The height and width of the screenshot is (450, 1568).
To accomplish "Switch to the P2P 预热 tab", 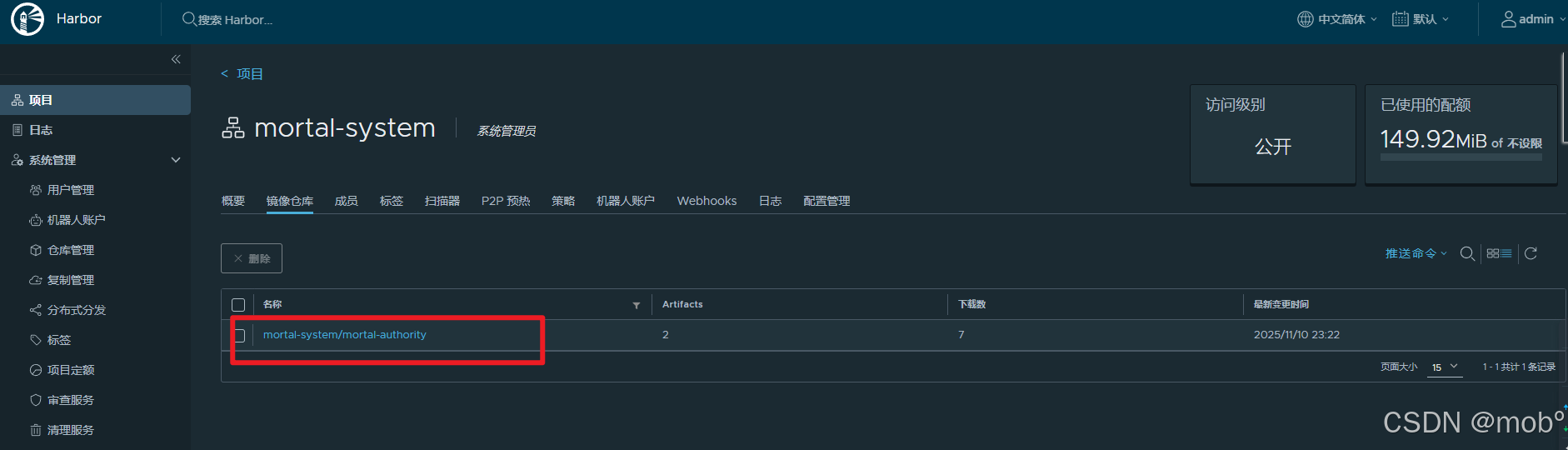I will pos(506,201).
